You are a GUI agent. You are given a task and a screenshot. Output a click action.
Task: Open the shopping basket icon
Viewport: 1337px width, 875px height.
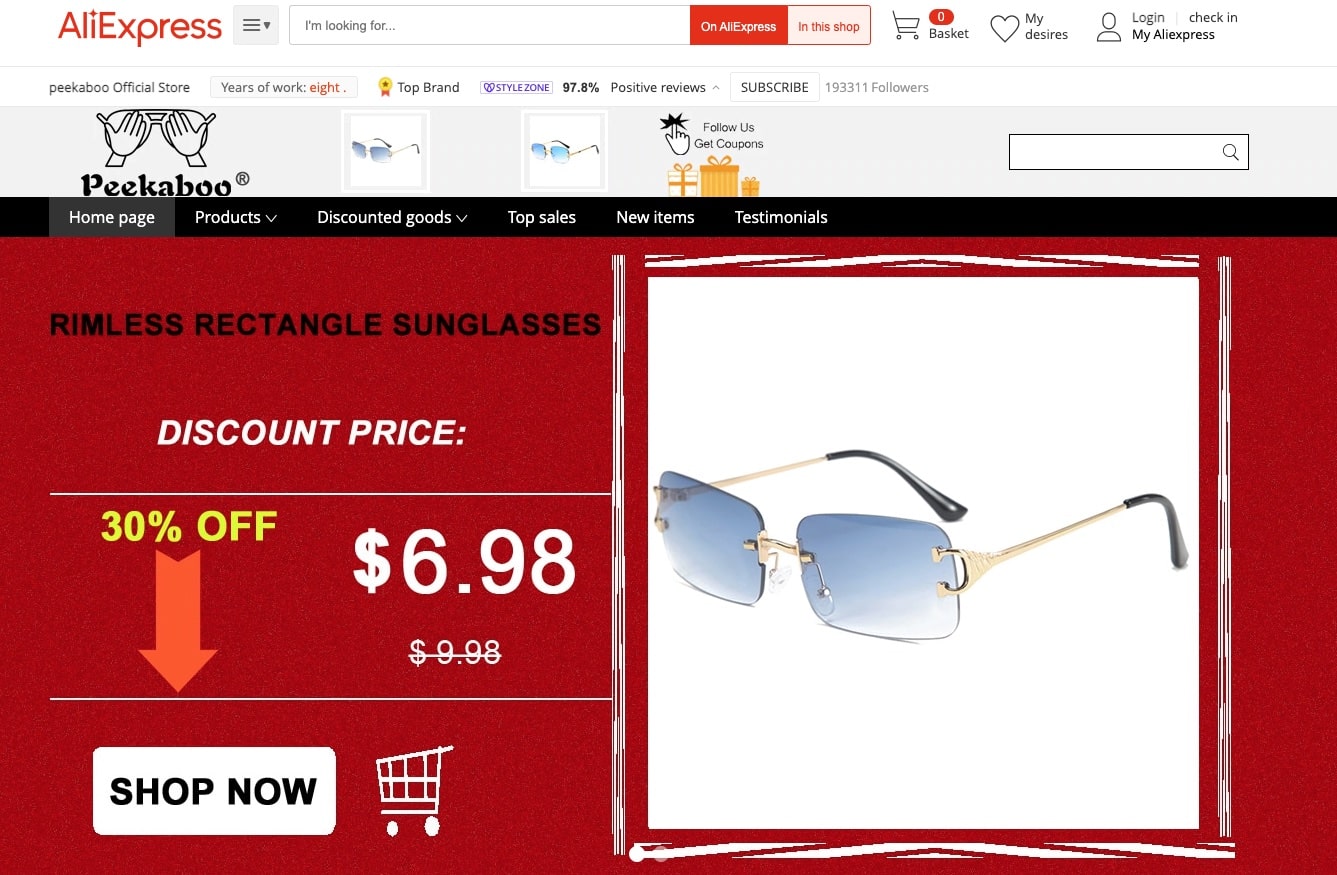(x=906, y=26)
